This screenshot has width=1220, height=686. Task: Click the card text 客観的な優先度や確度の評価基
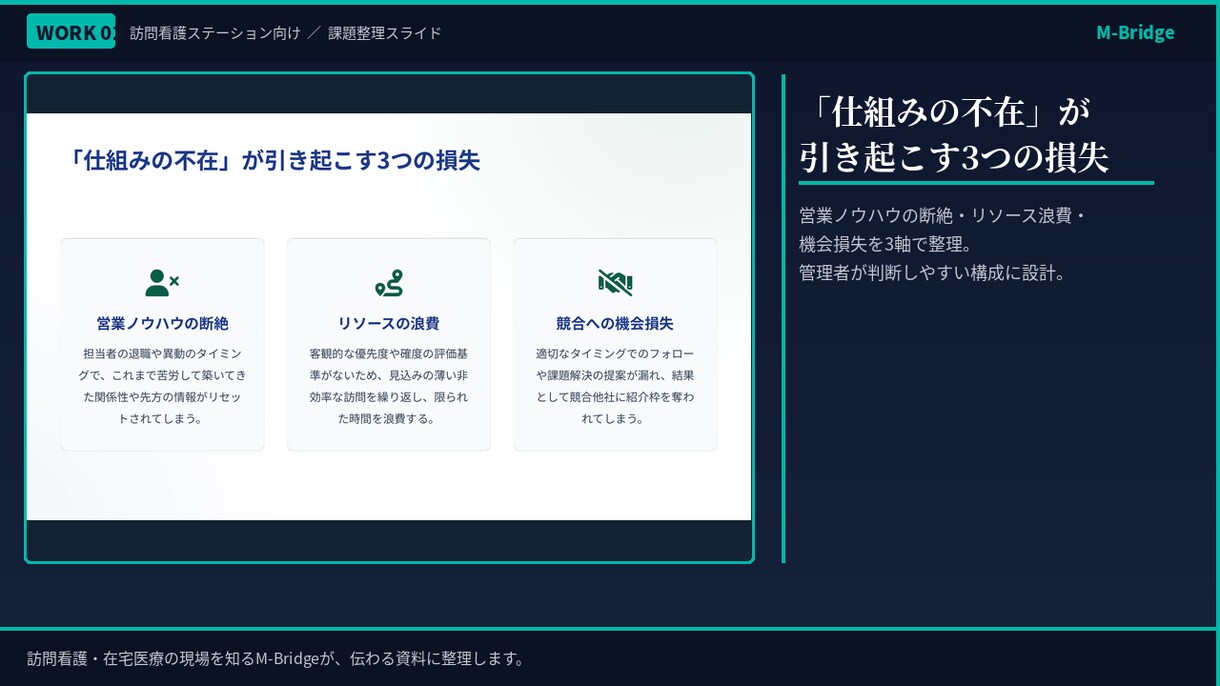point(389,354)
